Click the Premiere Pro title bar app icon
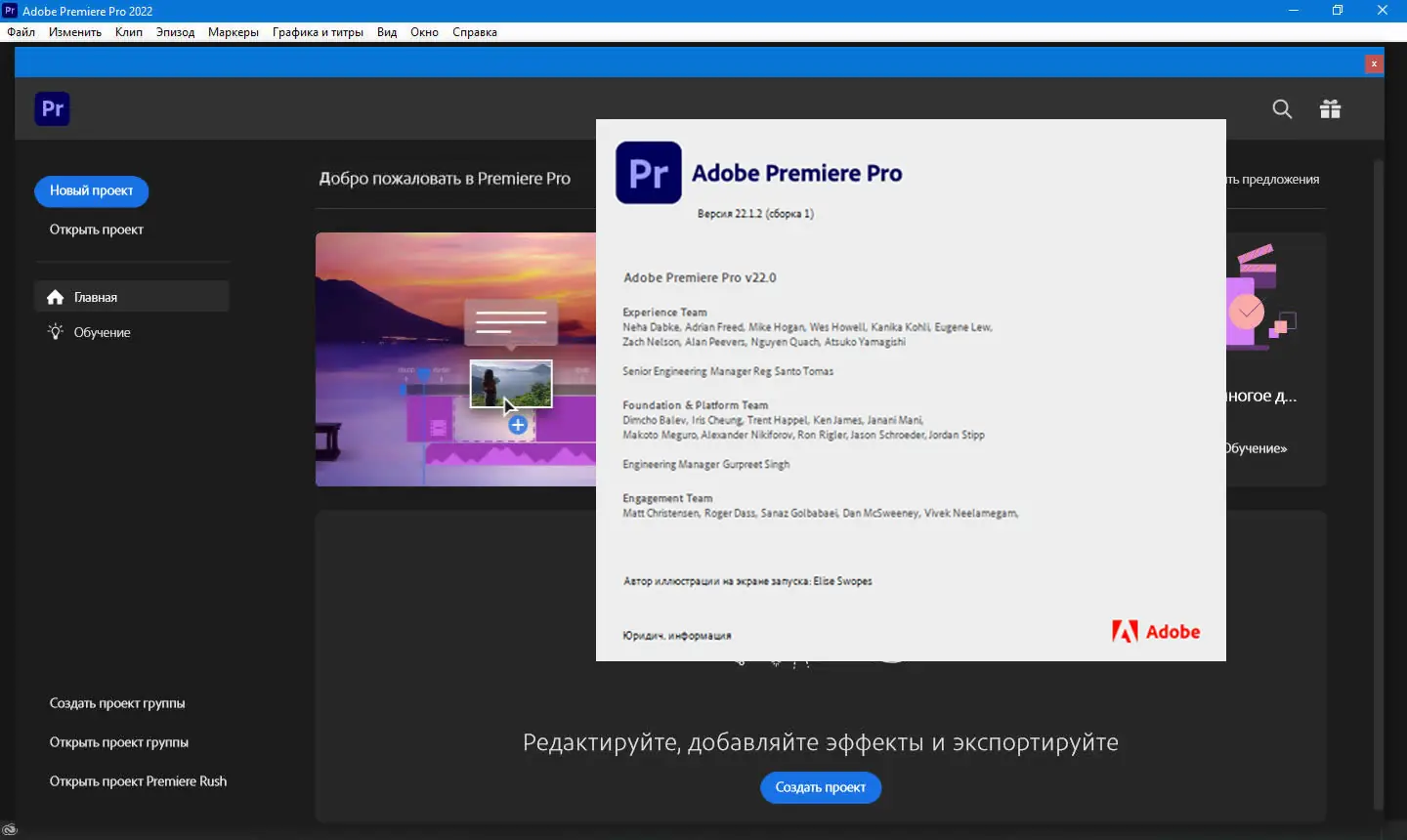 [11, 11]
